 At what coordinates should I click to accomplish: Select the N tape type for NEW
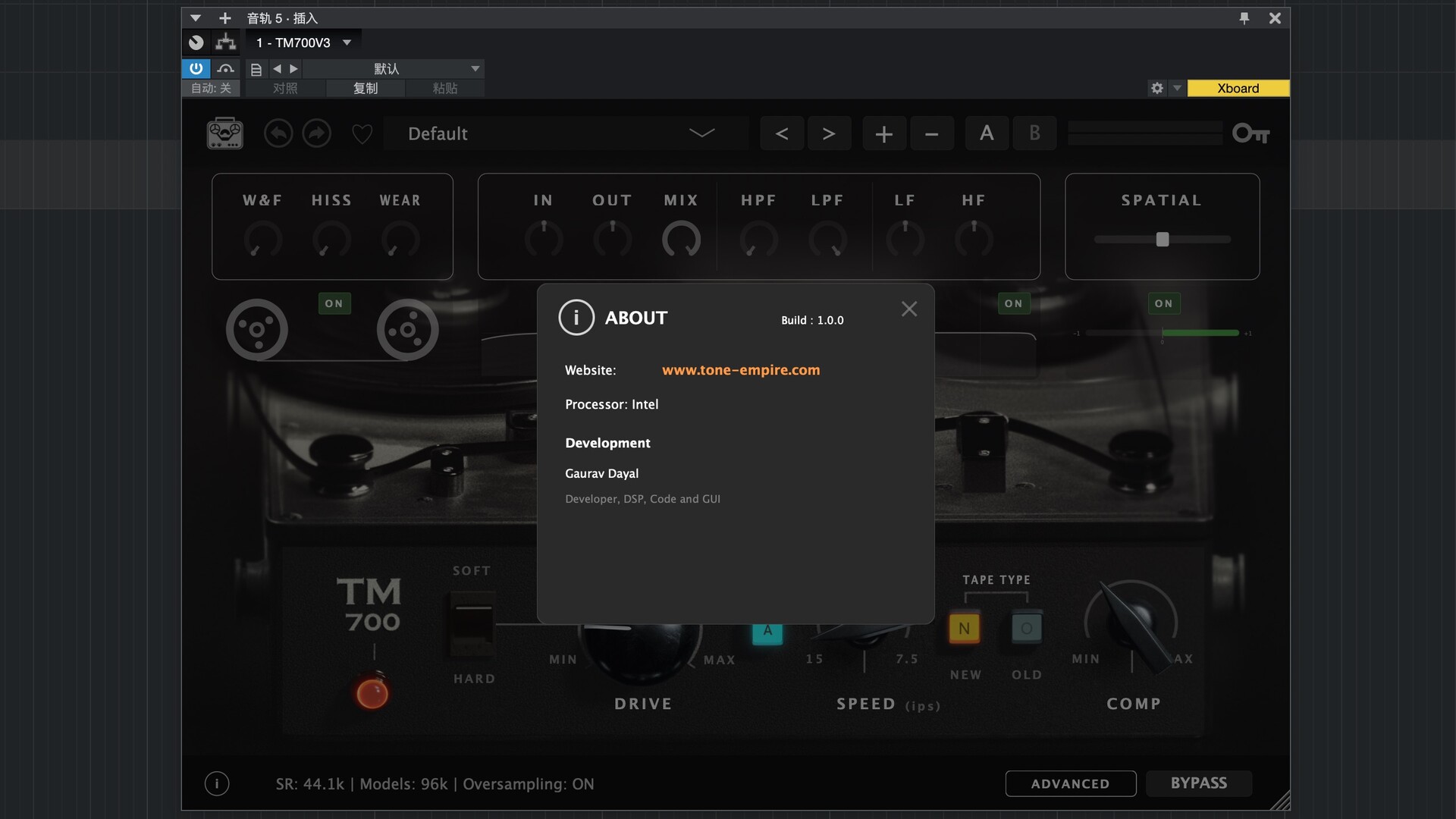964,628
